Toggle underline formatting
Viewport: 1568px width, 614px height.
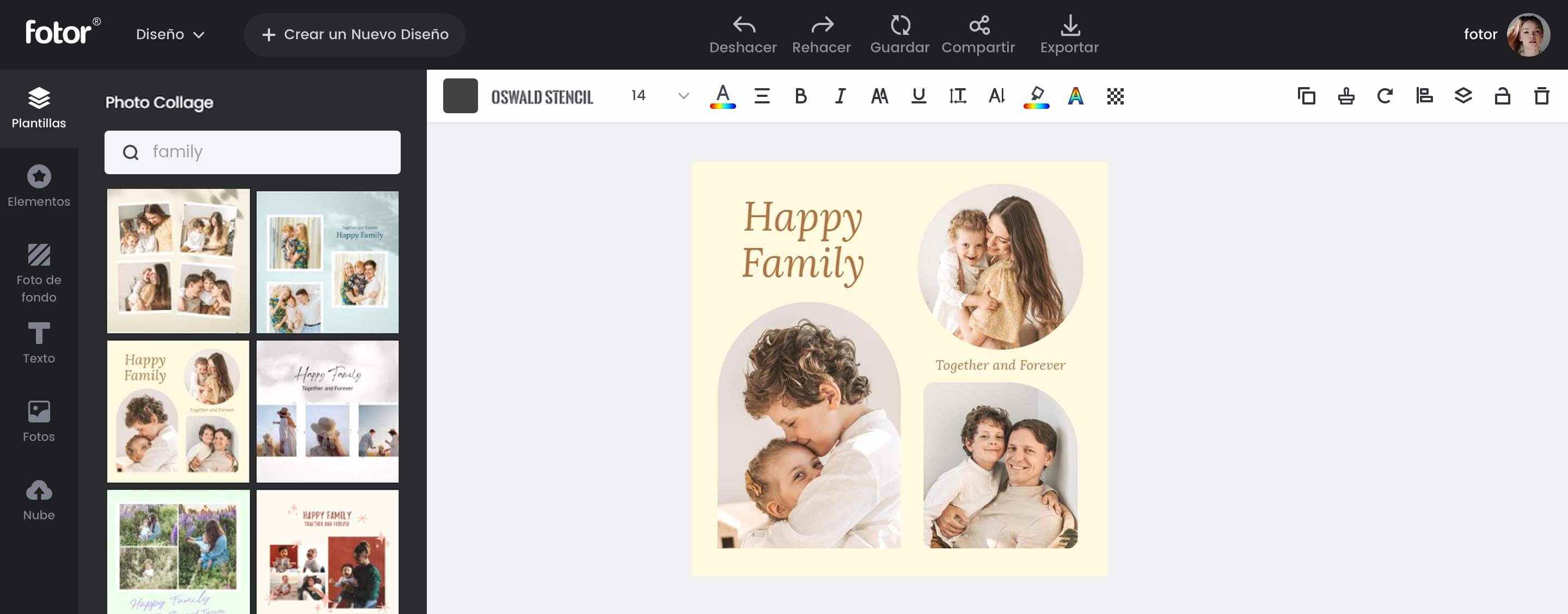coord(918,96)
